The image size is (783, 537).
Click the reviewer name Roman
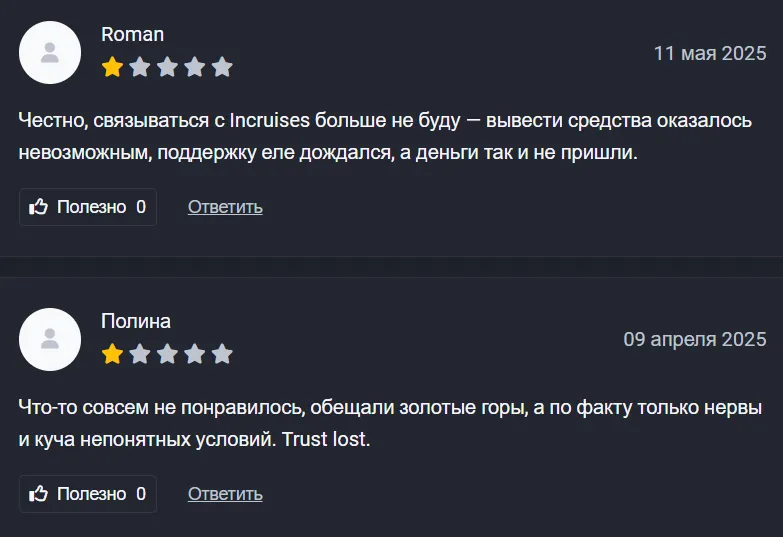pyautogui.click(x=132, y=34)
